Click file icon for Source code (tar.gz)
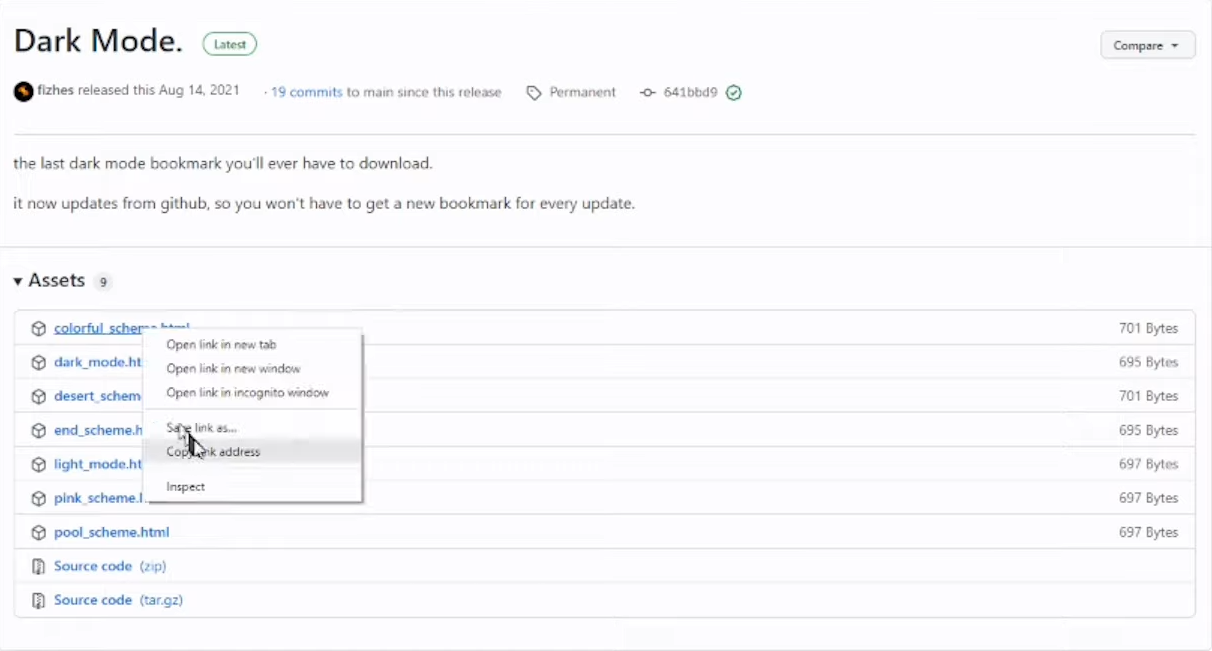 tap(38, 601)
